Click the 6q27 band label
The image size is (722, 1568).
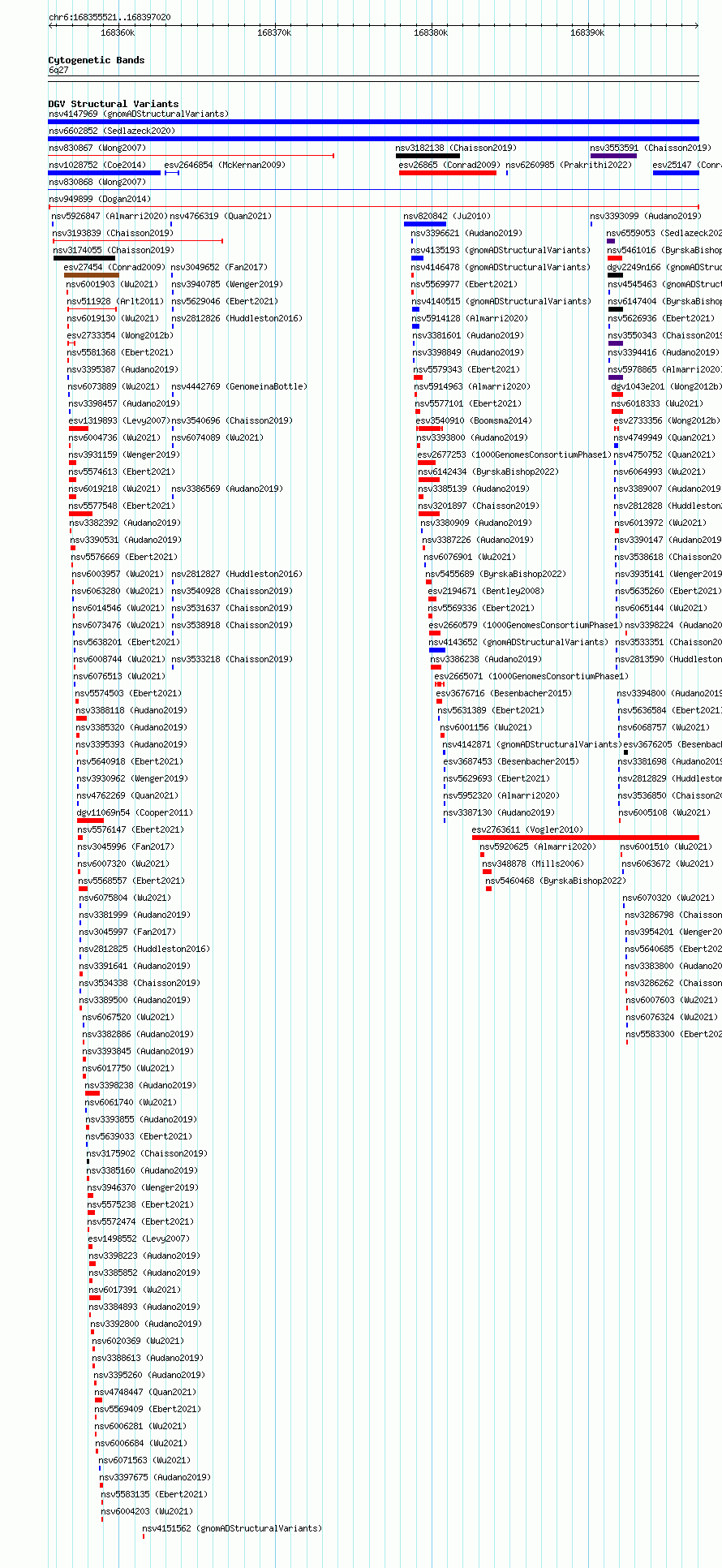pyautogui.click(x=58, y=71)
